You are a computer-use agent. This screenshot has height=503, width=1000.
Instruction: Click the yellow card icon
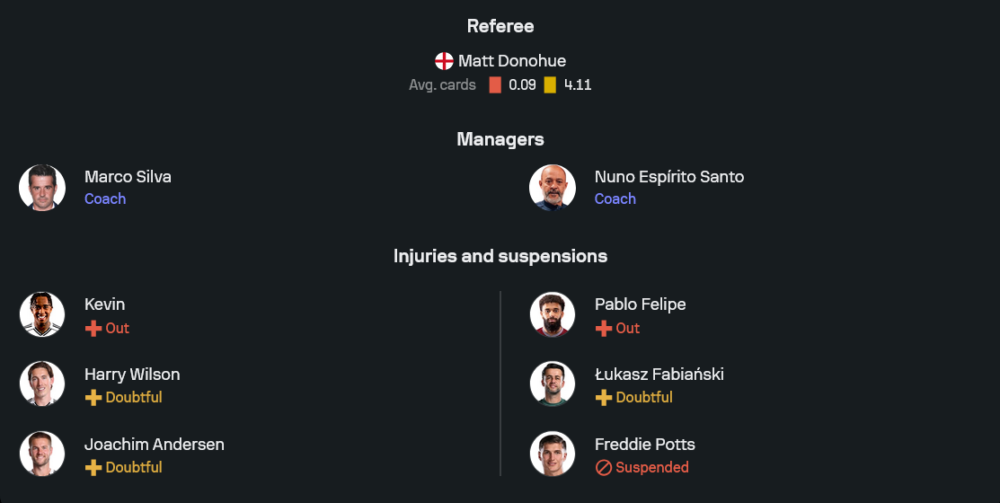[x=550, y=85]
